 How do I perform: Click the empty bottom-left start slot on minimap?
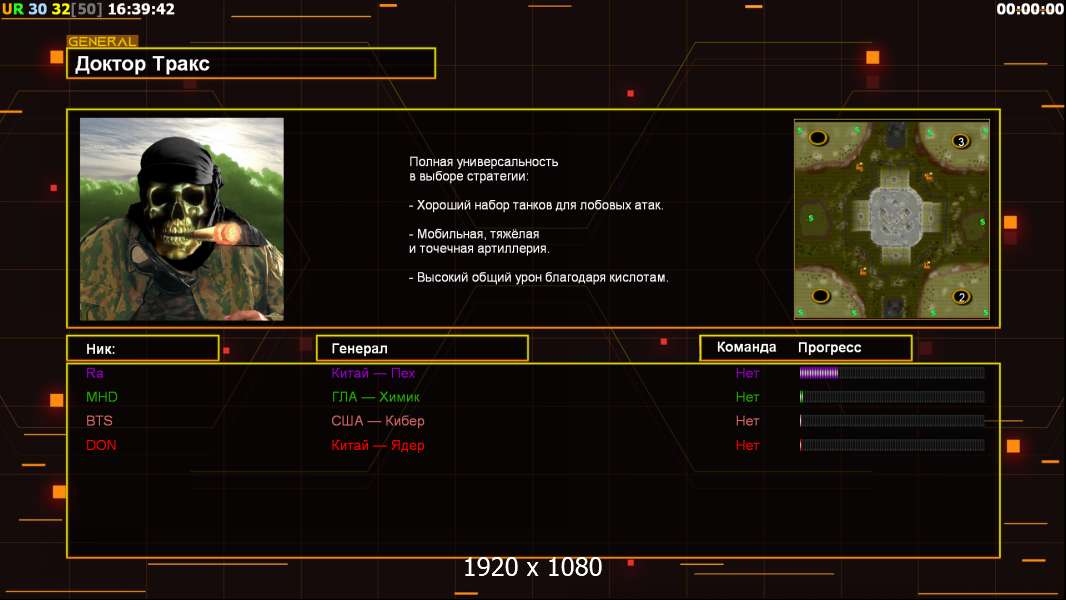pyautogui.click(x=821, y=296)
